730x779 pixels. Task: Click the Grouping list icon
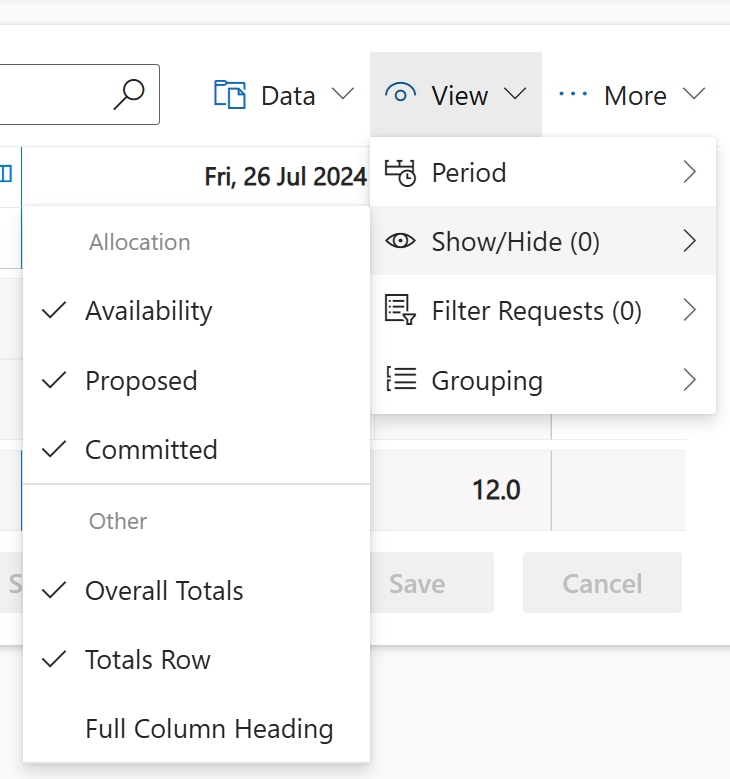click(x=401, y=379)
